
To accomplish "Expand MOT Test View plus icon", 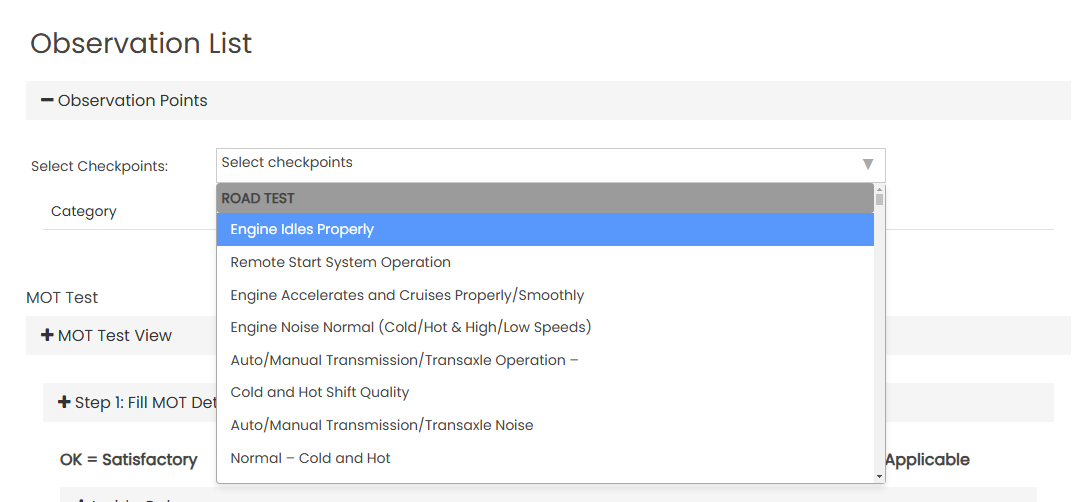I will click(47, 336).
